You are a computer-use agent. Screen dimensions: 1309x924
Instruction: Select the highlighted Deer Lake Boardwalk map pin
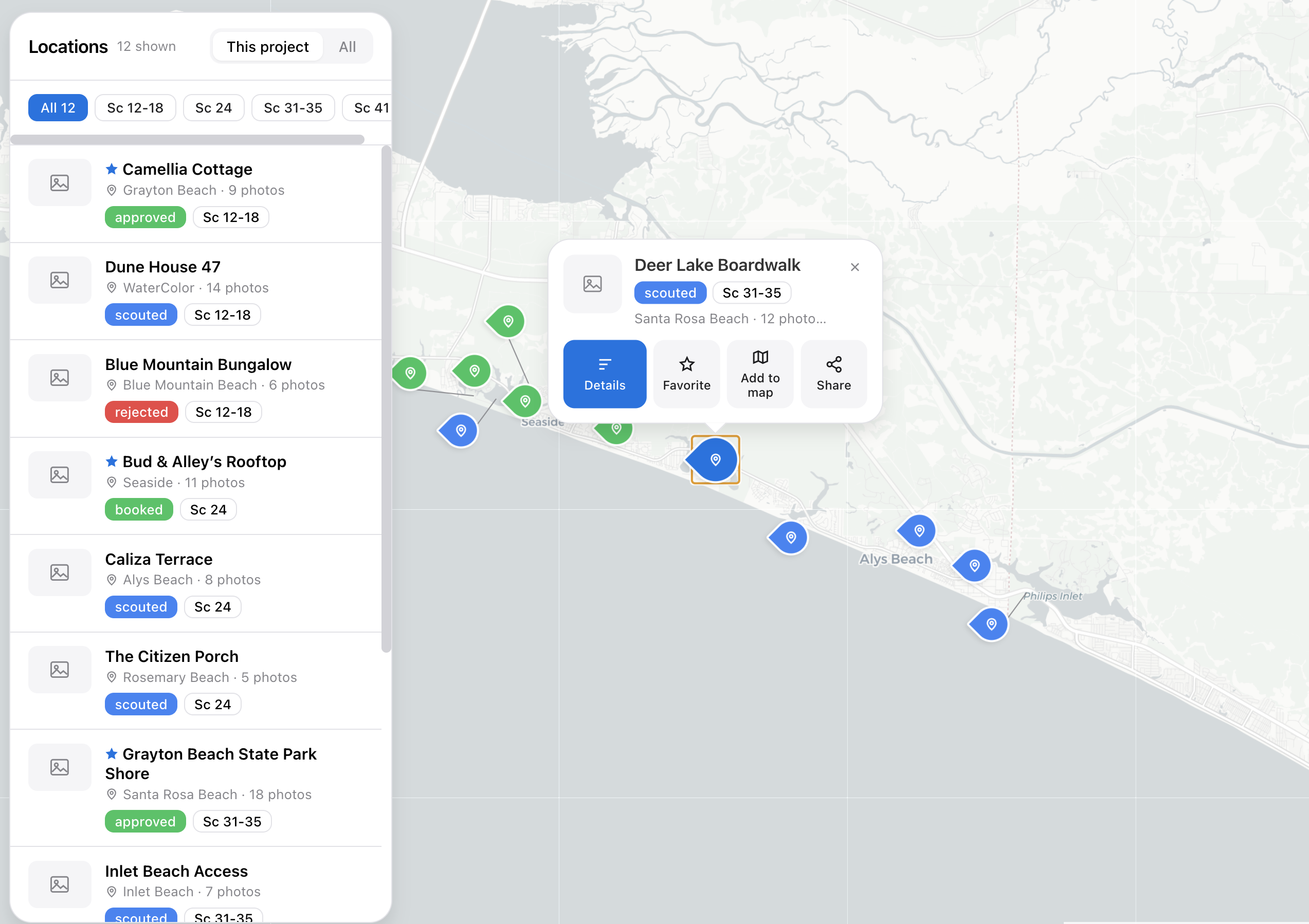pyautogui.click(x=715, y=459)
